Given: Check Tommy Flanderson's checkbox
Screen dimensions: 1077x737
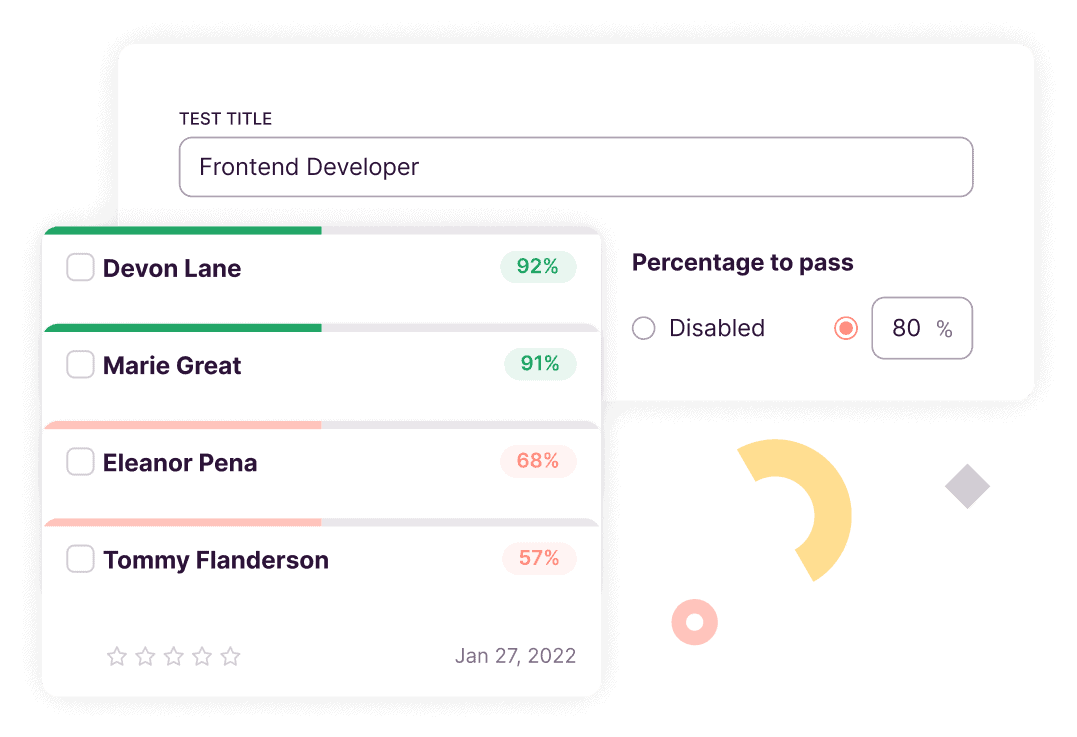Looking at the screenshot, I should (x=80, y=559).
